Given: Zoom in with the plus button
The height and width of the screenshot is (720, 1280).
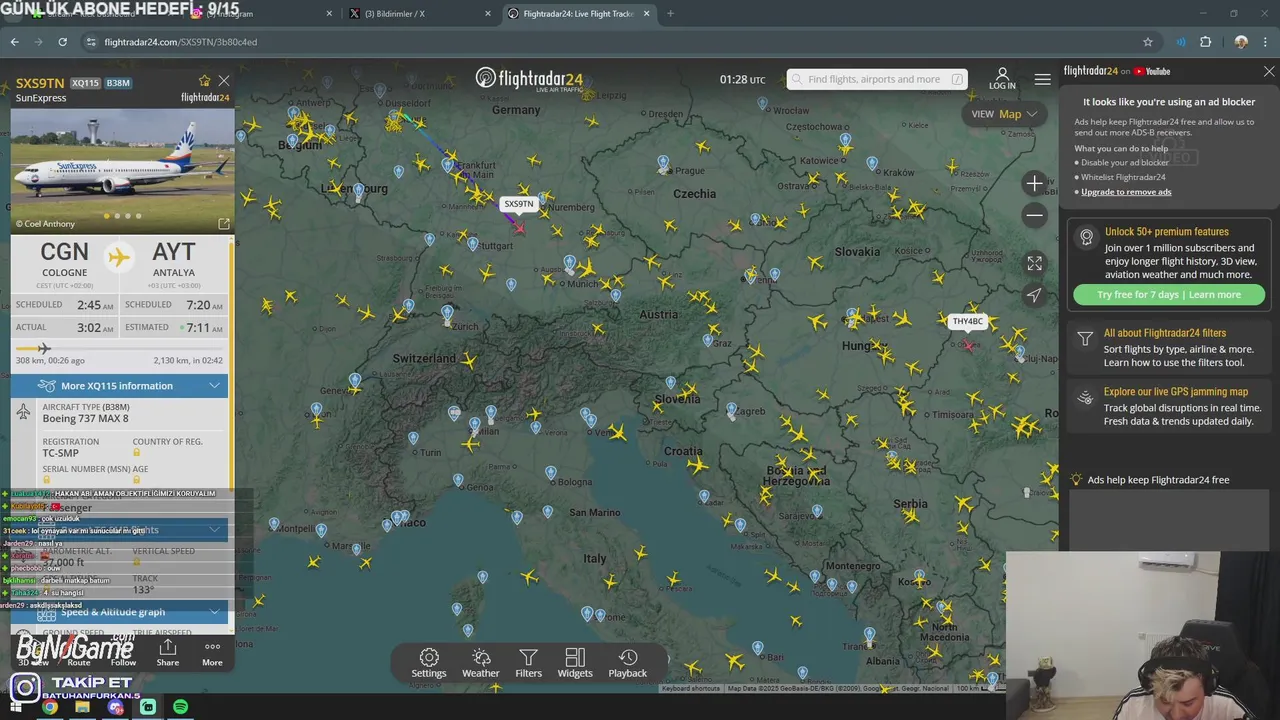Looking at the screenshot, I should [x=1034, y=183].
